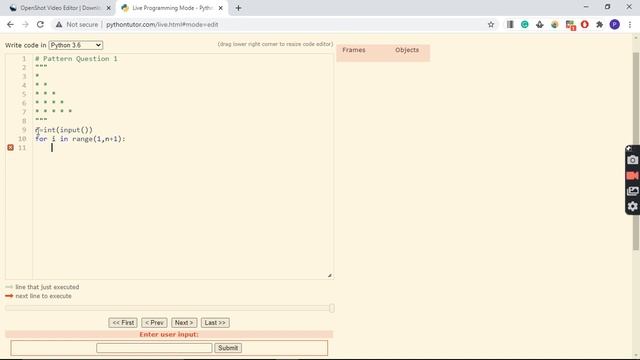This screenshot has width=640, height=360.
Task: Submit the user input
Action: tap(228, 348)
